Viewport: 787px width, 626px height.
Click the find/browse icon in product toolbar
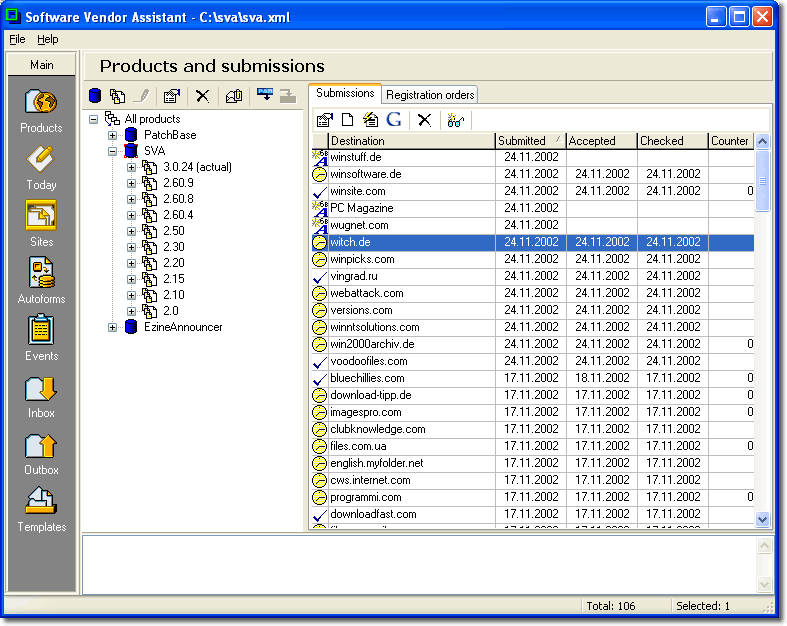[234, 95]
